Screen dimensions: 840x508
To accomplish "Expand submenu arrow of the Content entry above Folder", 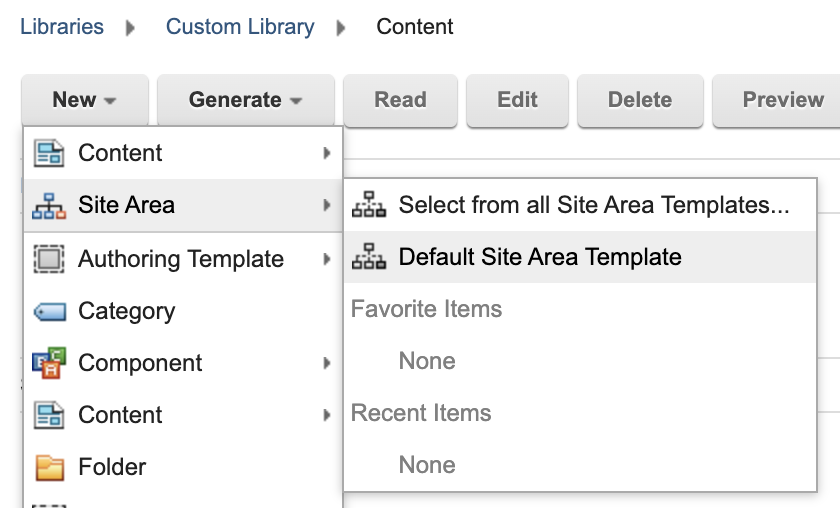I will click(327, 415).
